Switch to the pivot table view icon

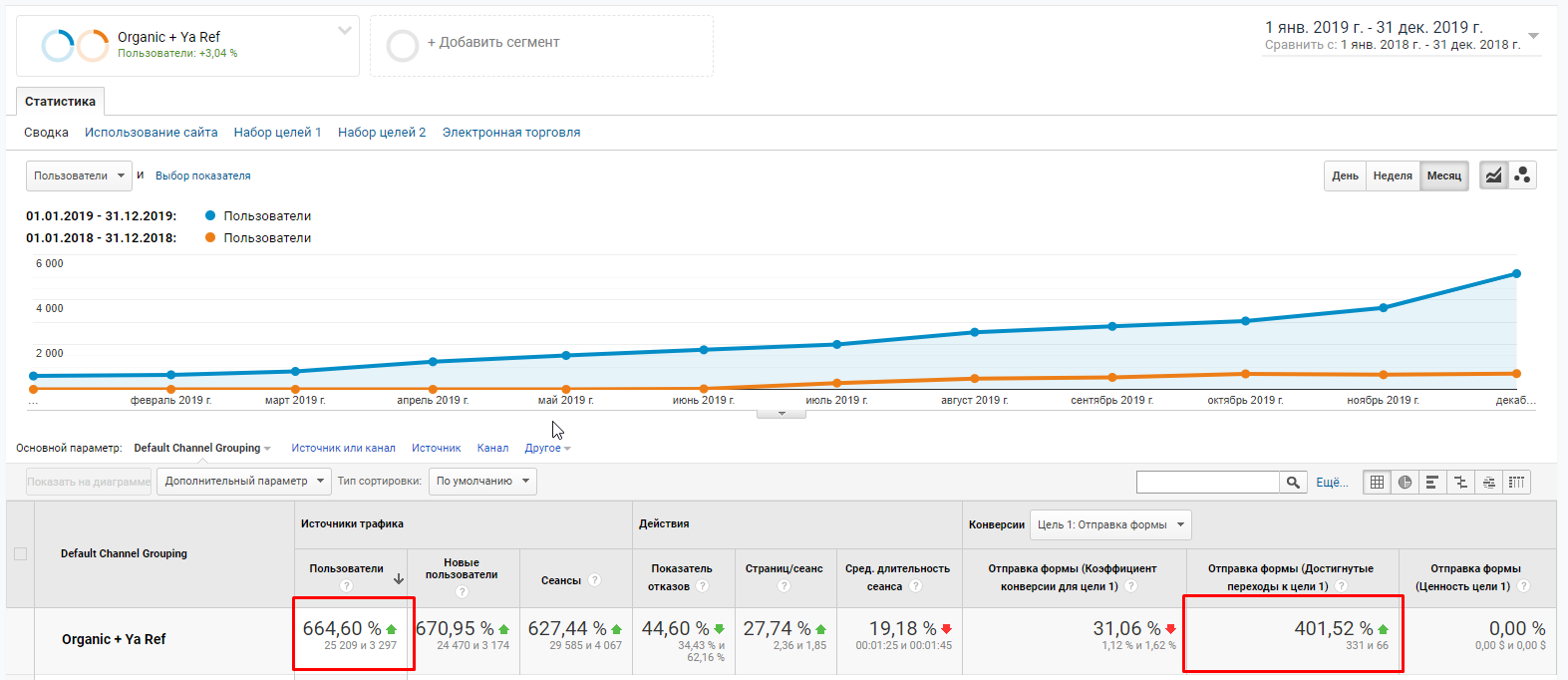(1516, 483)
